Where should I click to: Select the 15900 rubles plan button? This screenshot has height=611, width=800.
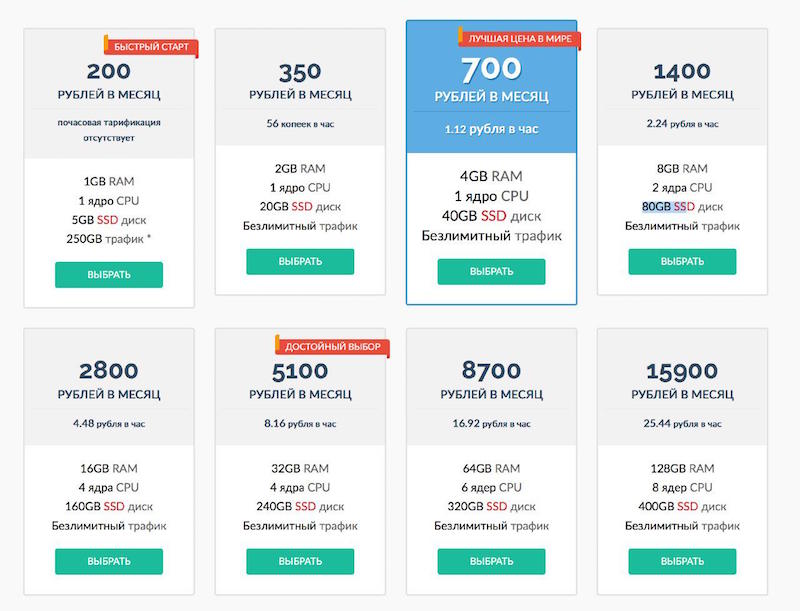[x=682, y=561]
